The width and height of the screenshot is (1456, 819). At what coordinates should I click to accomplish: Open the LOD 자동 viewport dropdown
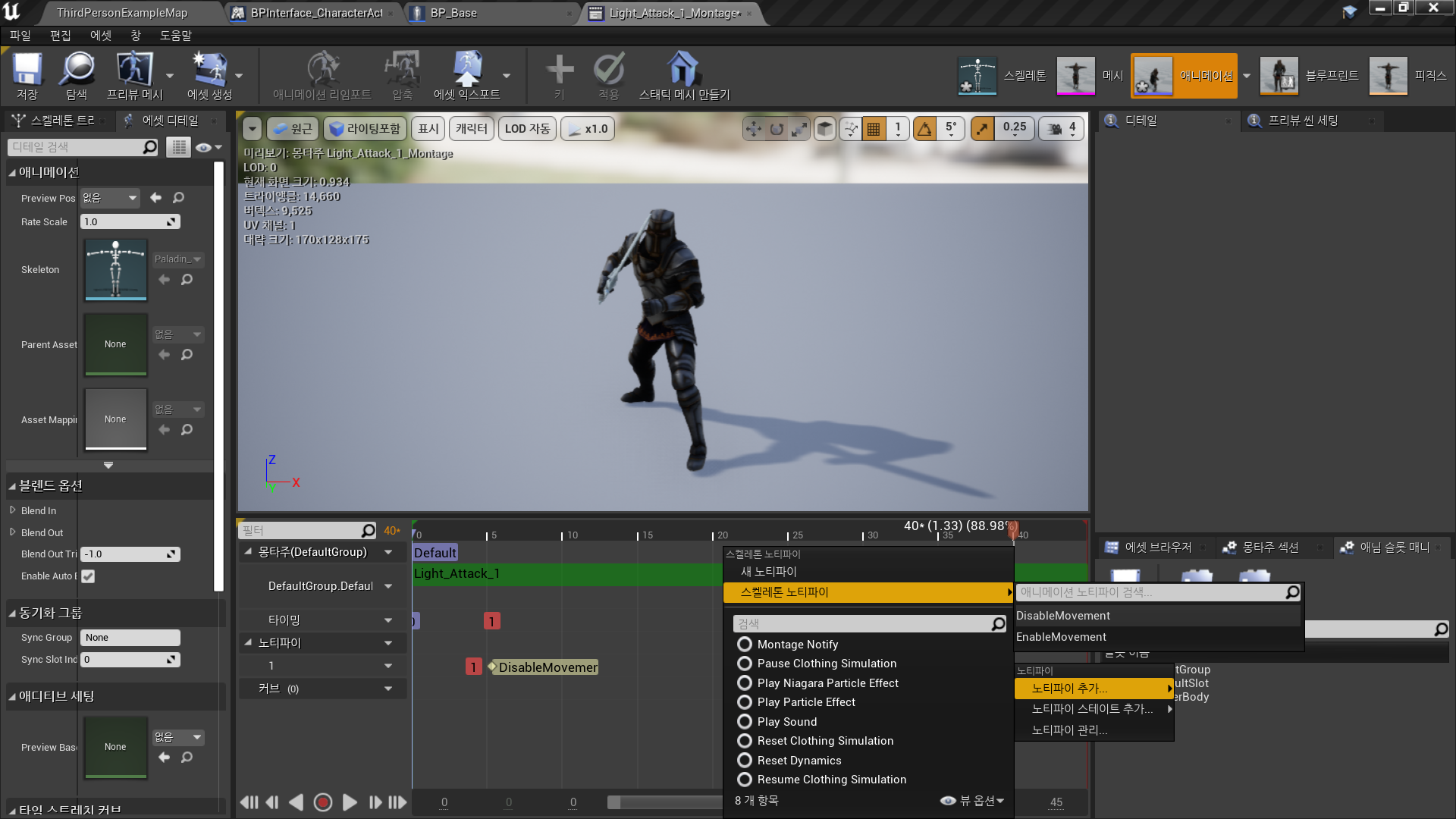tap(527, 129)
